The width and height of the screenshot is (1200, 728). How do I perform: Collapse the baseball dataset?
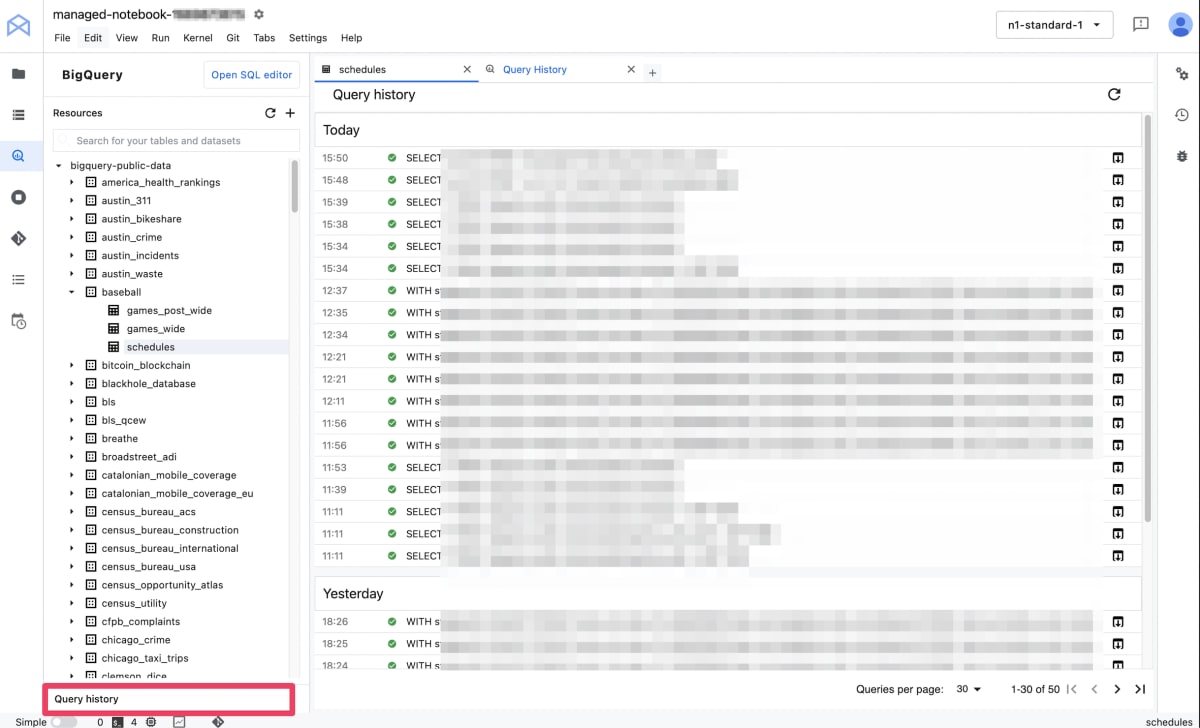coord(72,292)
